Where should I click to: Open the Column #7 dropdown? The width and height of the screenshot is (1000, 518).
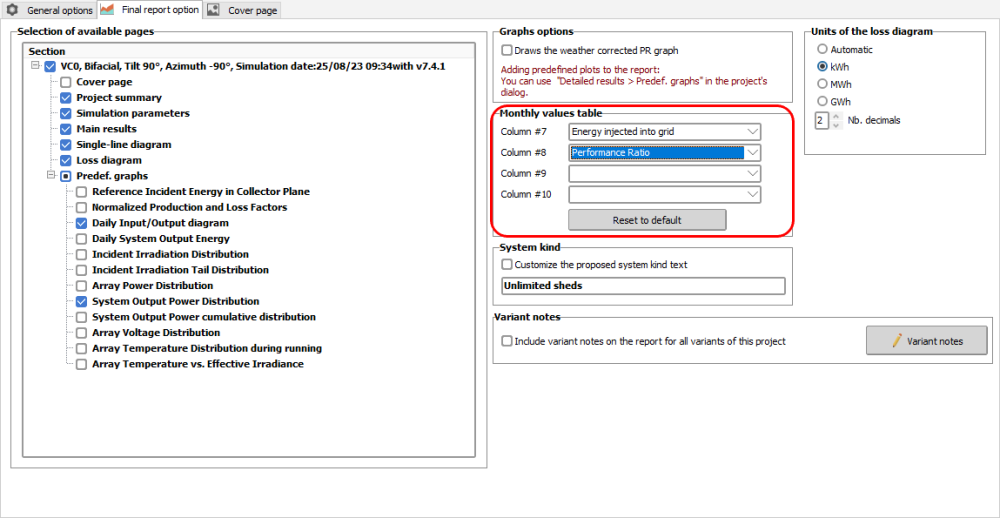(752, 132)
